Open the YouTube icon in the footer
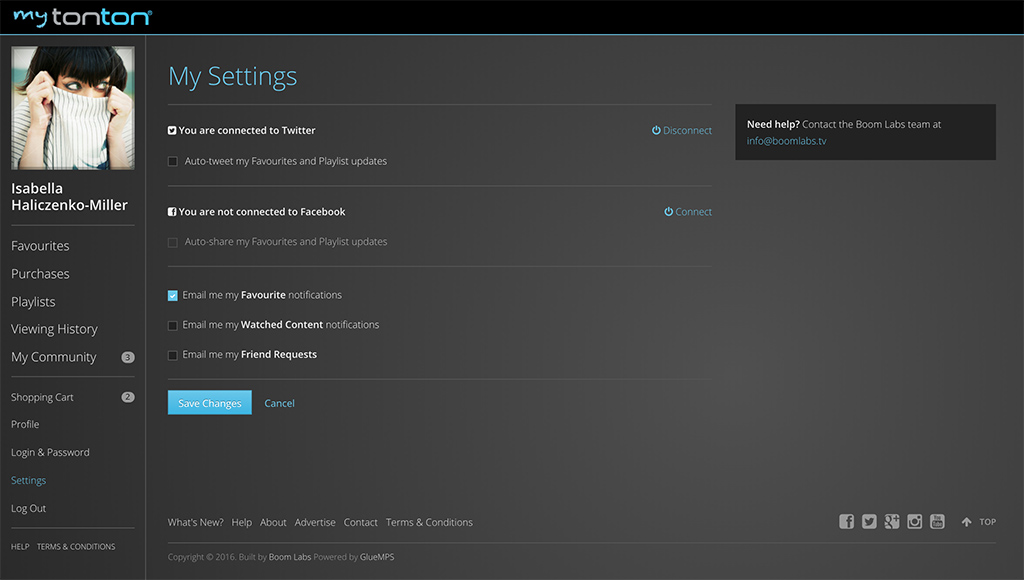The width and height of the screenshot is (1024, 580). click(x=937, y=522)
